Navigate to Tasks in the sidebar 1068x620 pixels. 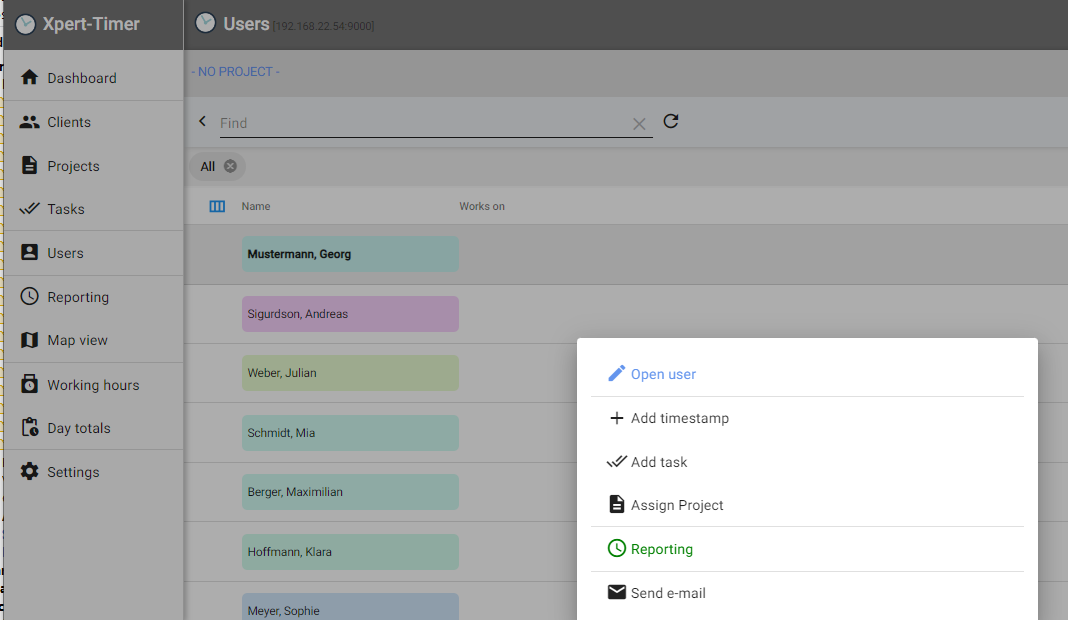pos(65,209)
